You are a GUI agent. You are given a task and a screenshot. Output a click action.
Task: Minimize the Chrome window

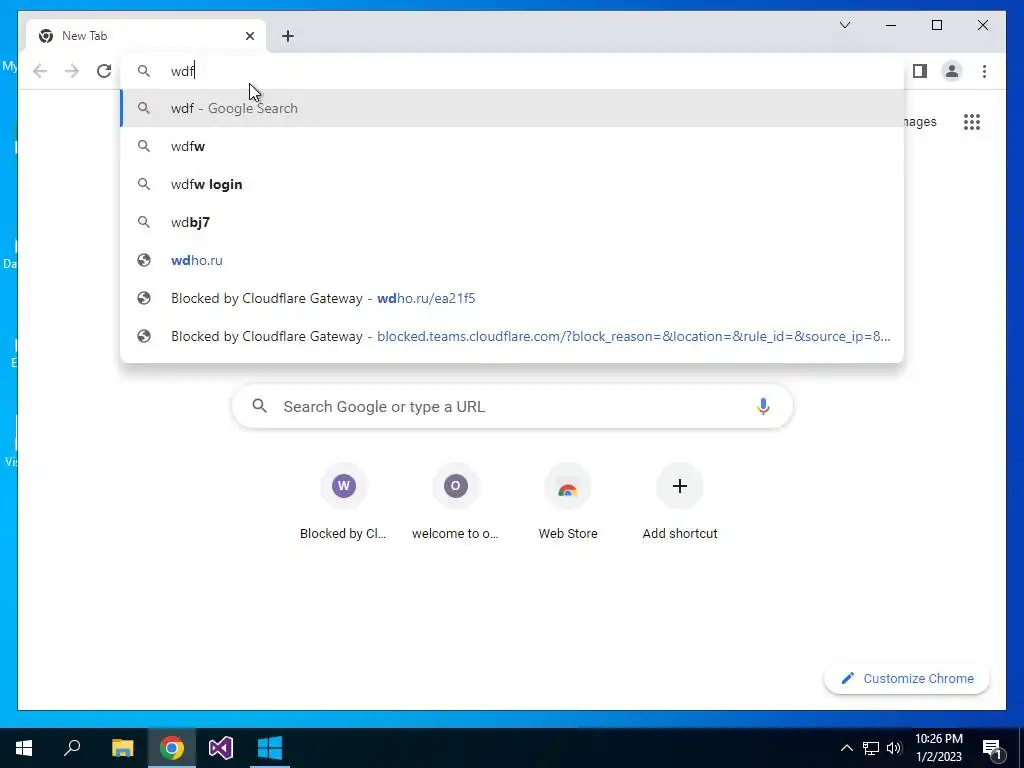pos(891,25)
